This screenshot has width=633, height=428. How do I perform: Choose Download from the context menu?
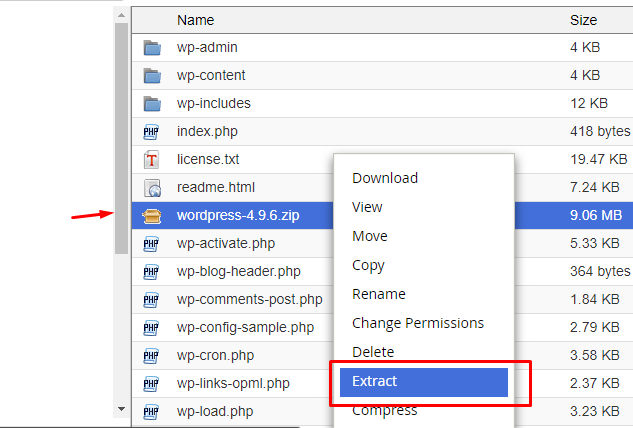(x=385, y=178)
